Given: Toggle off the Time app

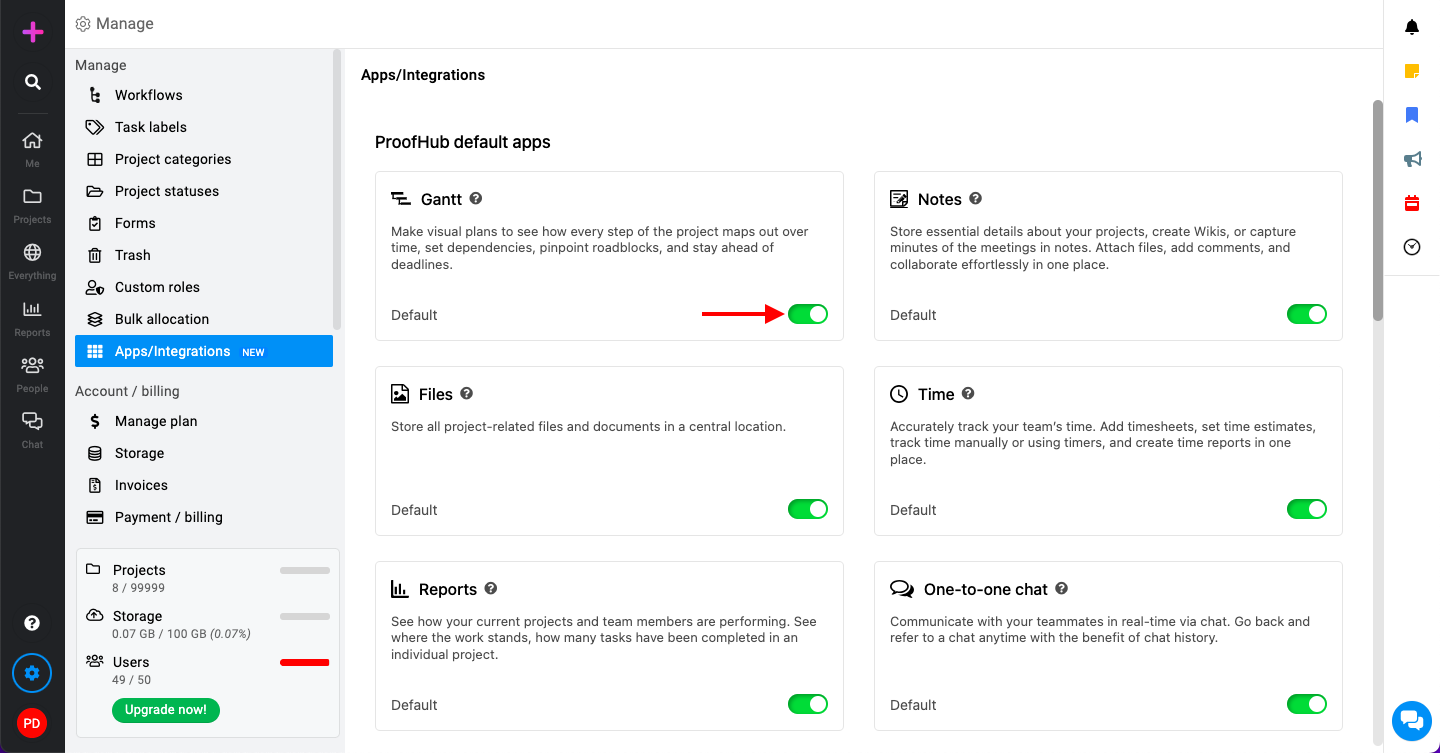Looking at the screenshot, I should pos(1307,509).
